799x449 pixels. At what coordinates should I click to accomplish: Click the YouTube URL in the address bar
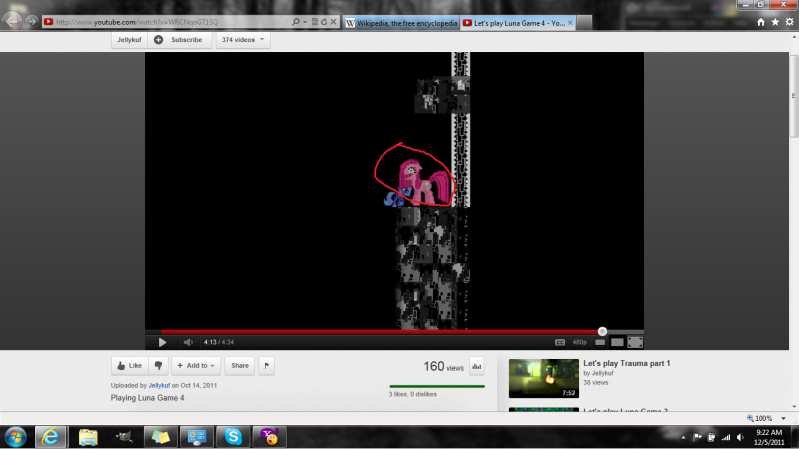point(138,22)
